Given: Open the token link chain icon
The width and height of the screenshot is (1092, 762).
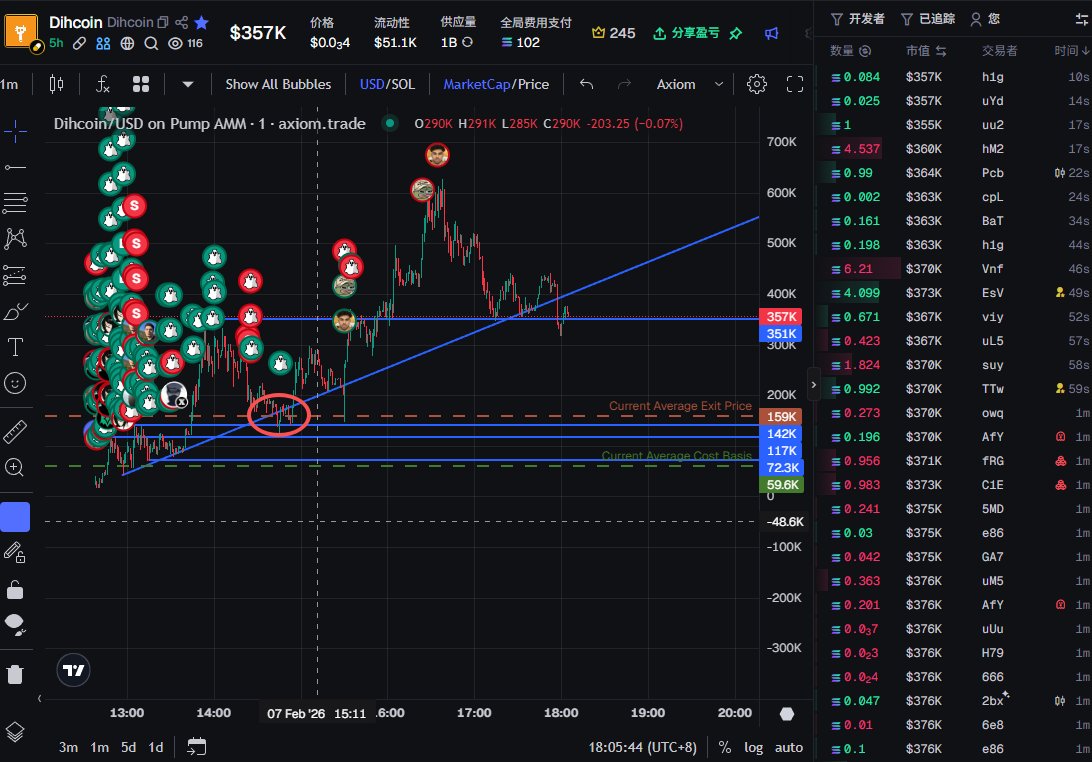Looking at the screenshot, I should pyautogui.click(x=79, y=43).
